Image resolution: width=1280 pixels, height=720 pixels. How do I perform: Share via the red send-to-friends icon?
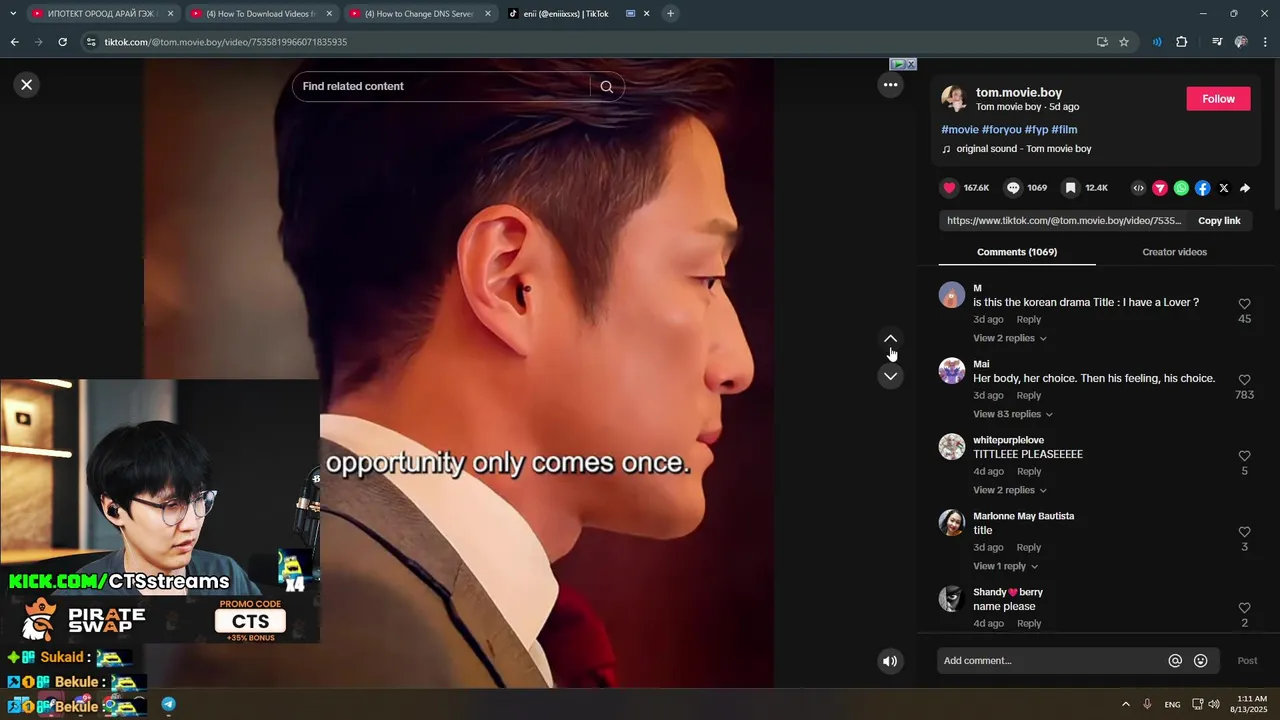1160,188
